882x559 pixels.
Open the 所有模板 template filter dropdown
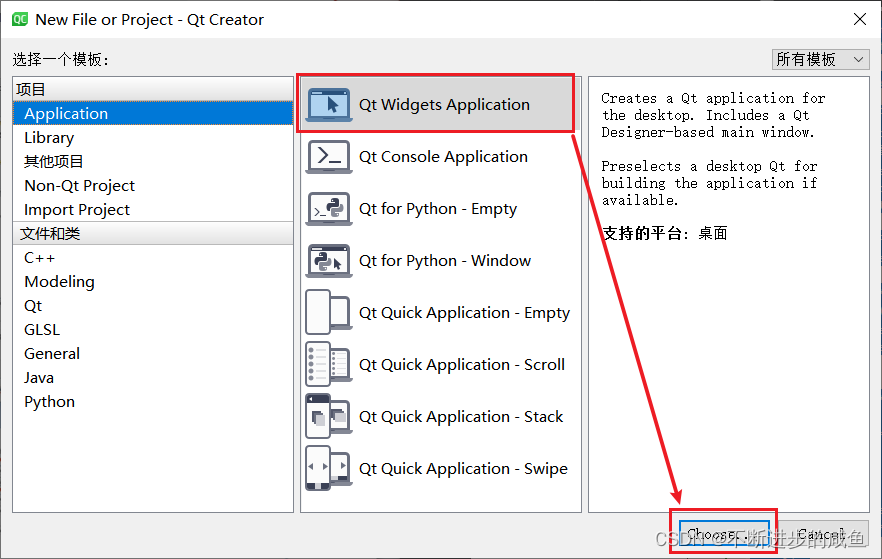point(821,59)
